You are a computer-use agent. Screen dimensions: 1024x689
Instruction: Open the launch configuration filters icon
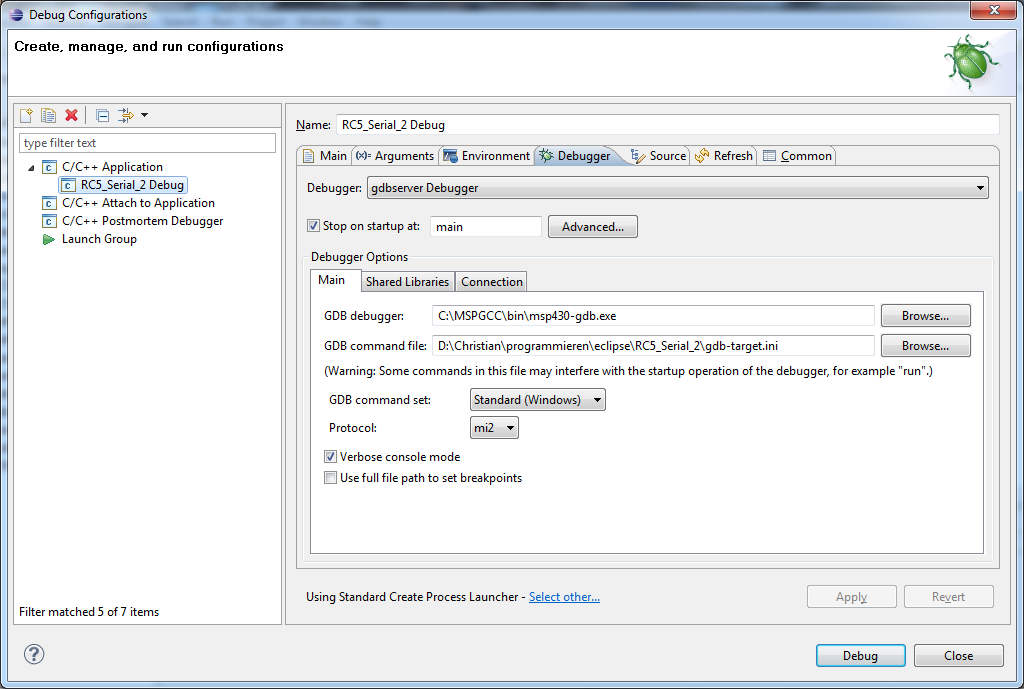click(126, 115)
